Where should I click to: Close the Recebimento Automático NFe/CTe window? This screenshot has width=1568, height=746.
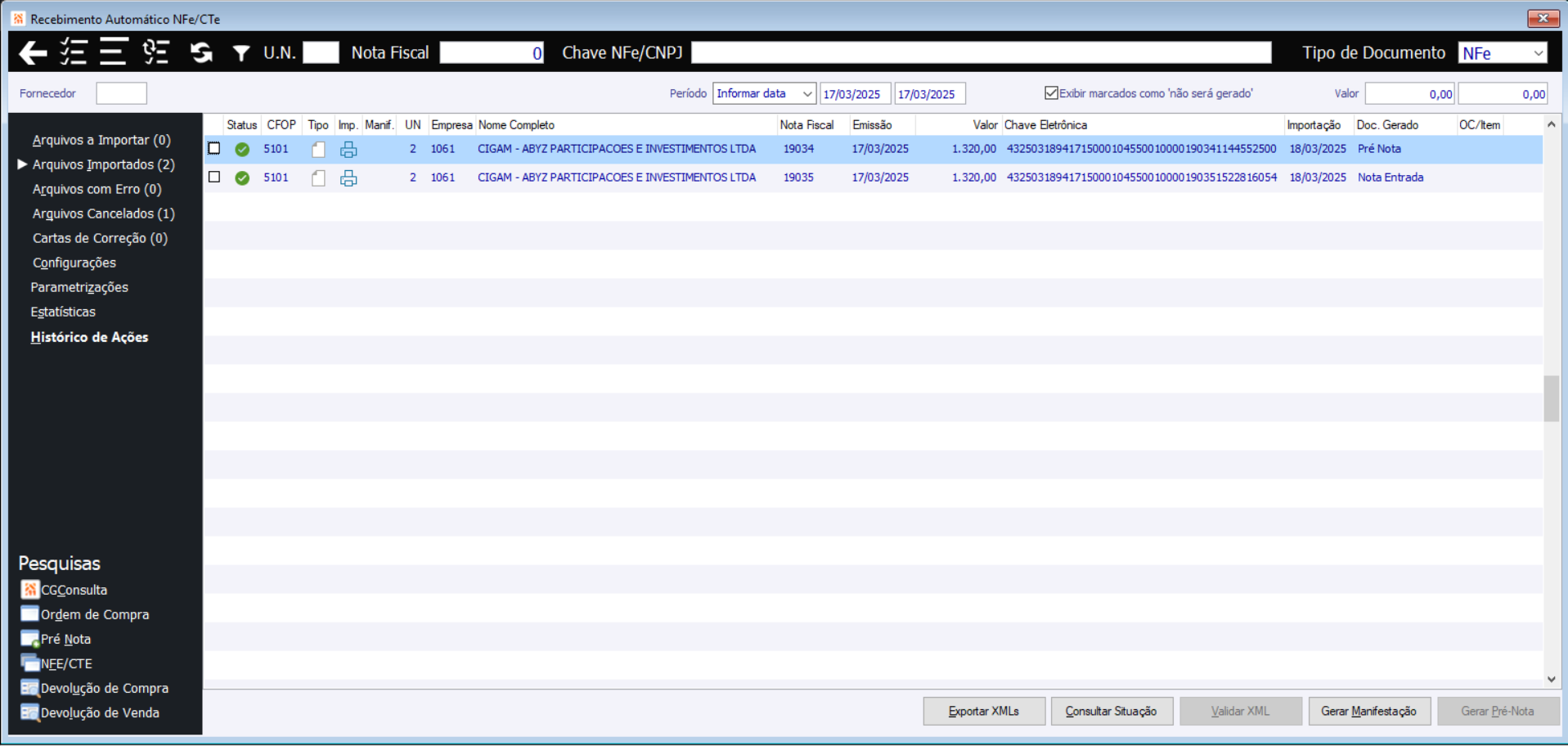tap(1543, 18)
